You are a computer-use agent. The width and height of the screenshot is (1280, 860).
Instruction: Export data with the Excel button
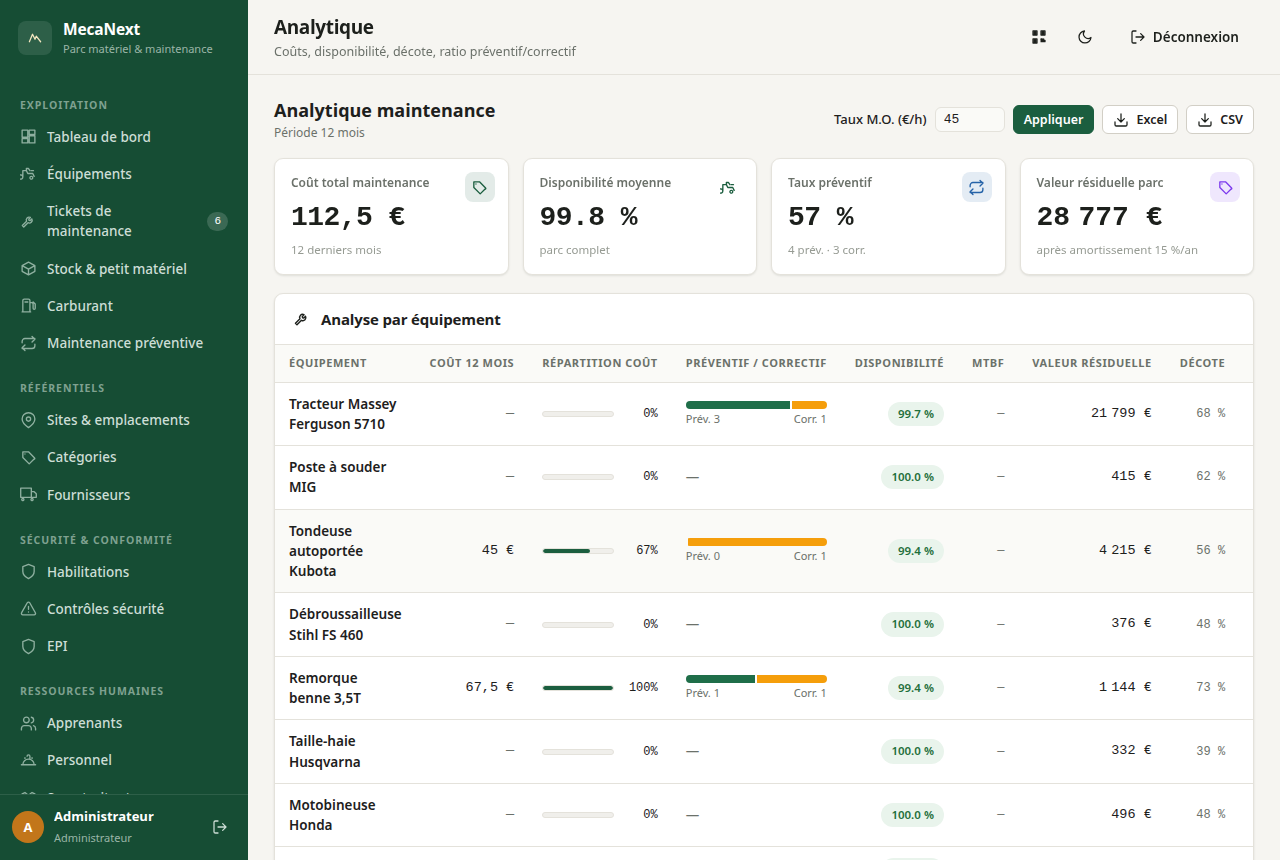(x=1140, y=119)
